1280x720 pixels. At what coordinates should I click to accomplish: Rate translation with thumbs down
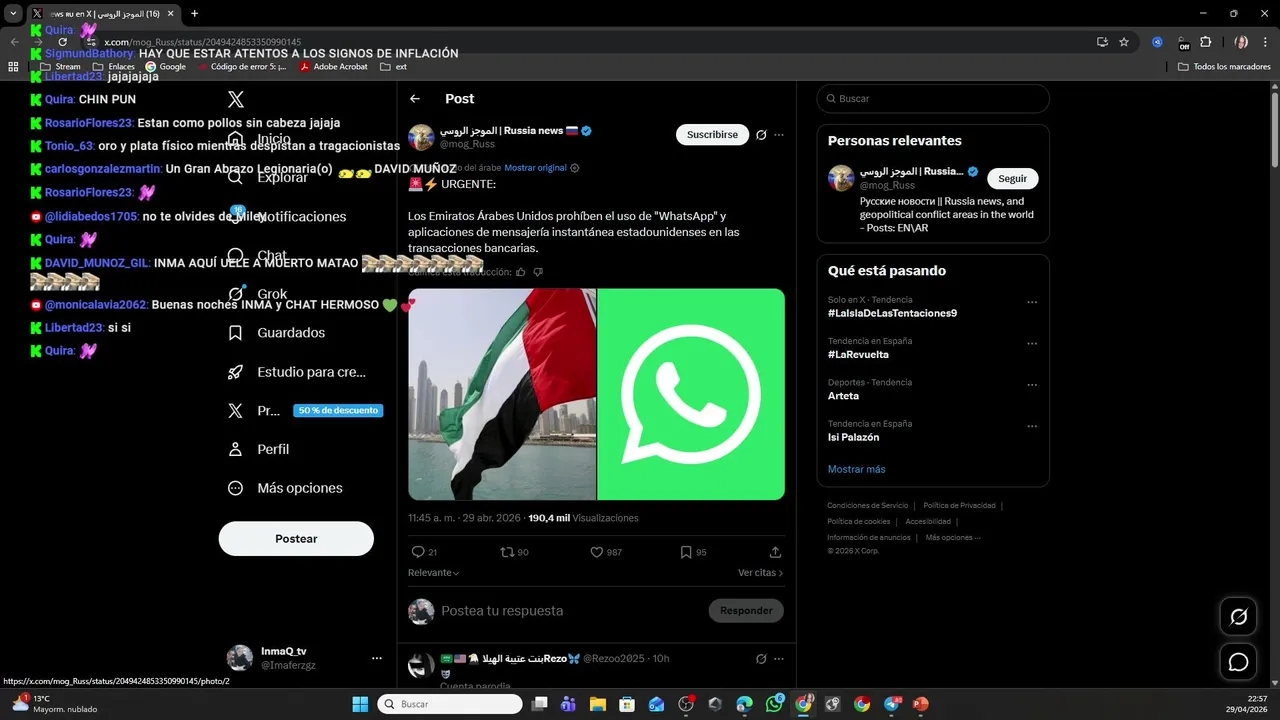pyautogui.click(x=538, y=272)
